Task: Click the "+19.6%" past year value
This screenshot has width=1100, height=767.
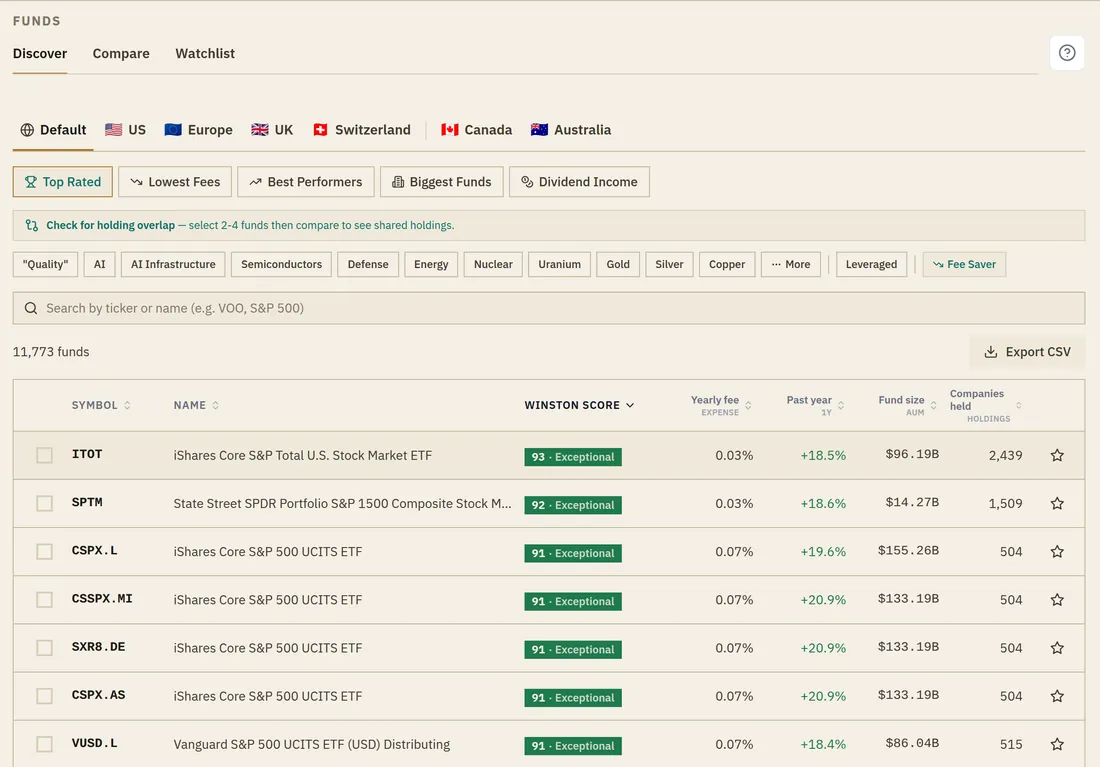Action: tap(823, 552)
